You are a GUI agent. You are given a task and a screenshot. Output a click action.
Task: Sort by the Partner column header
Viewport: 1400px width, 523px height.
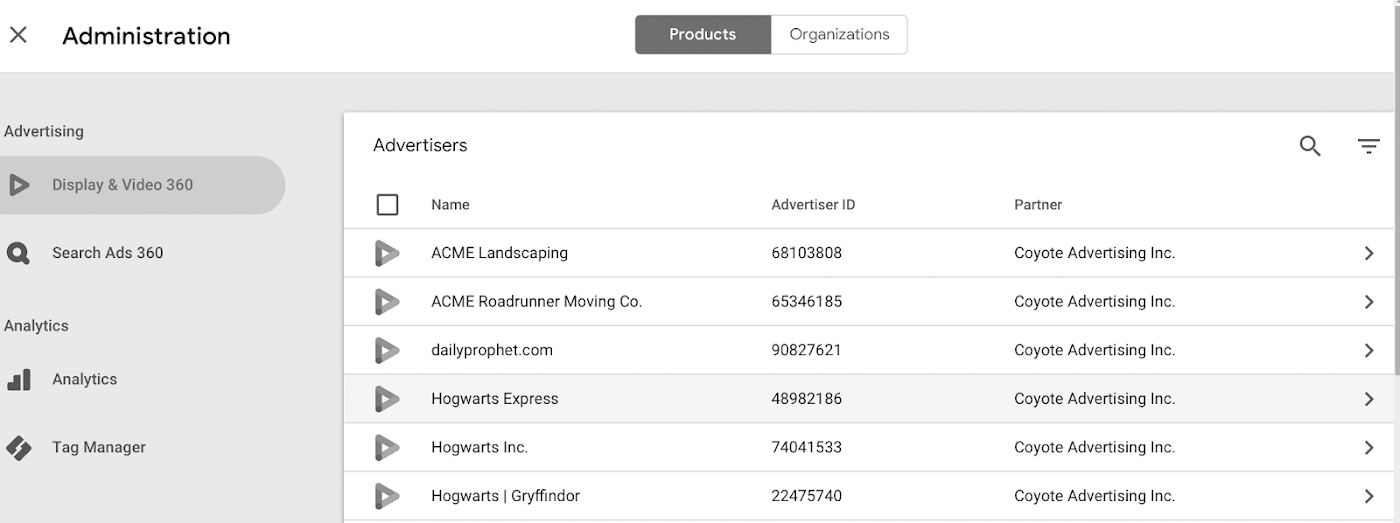click(1037, 205)
